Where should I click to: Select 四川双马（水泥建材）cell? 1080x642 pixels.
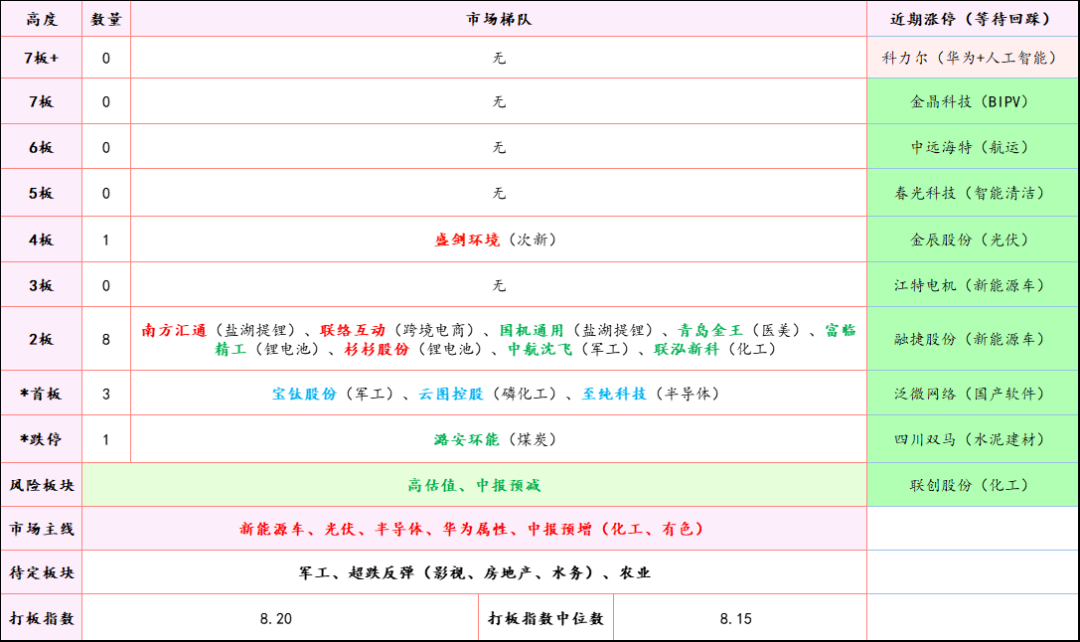click(972, 439)
